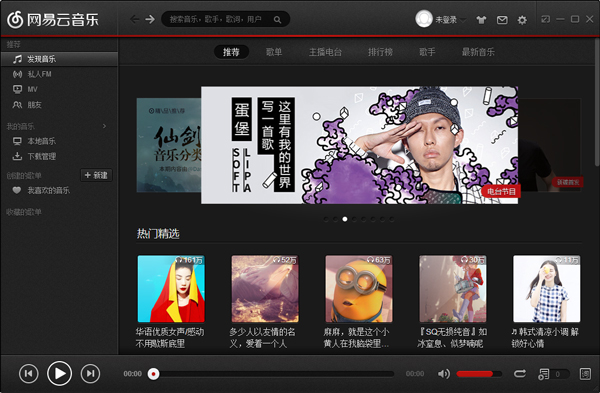The width and height of the screenshot is (600, 393).
Task: Select the sixth carousel dot
Action: 373,219
